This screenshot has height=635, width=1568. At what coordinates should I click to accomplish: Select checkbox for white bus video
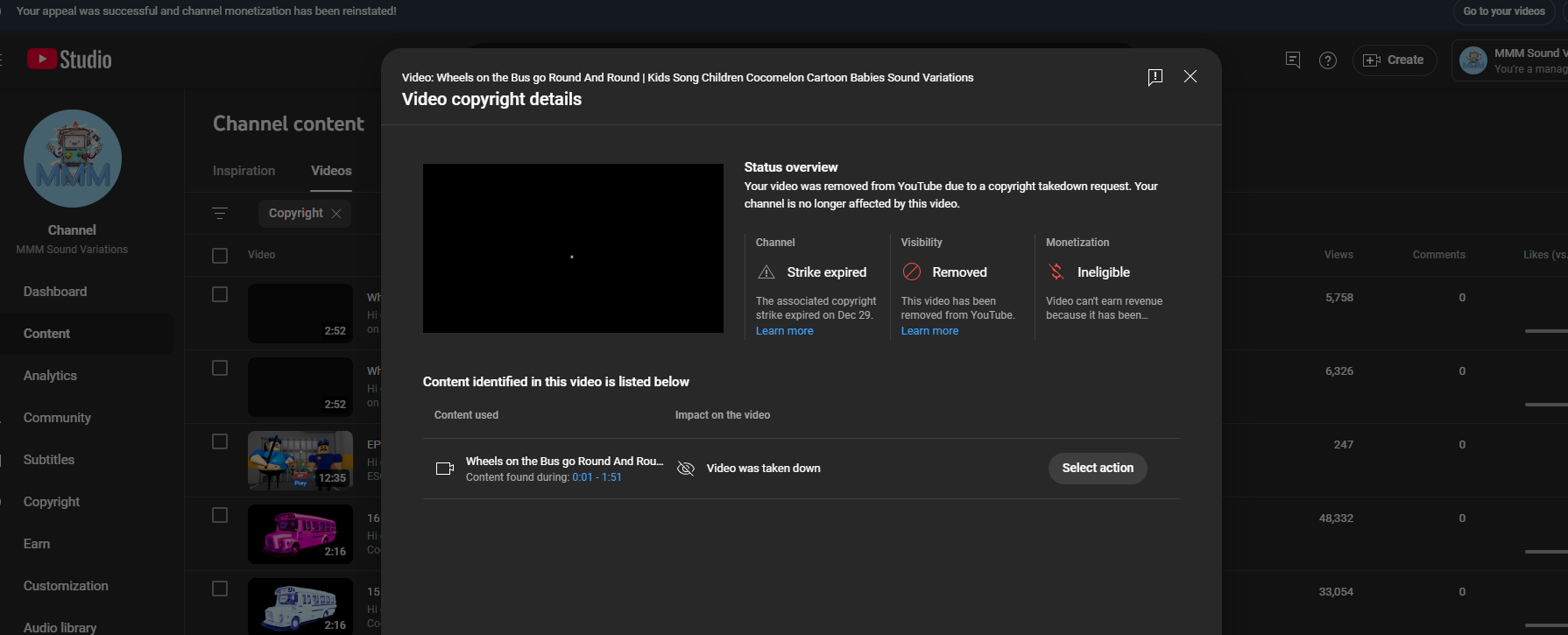[220, 589]
